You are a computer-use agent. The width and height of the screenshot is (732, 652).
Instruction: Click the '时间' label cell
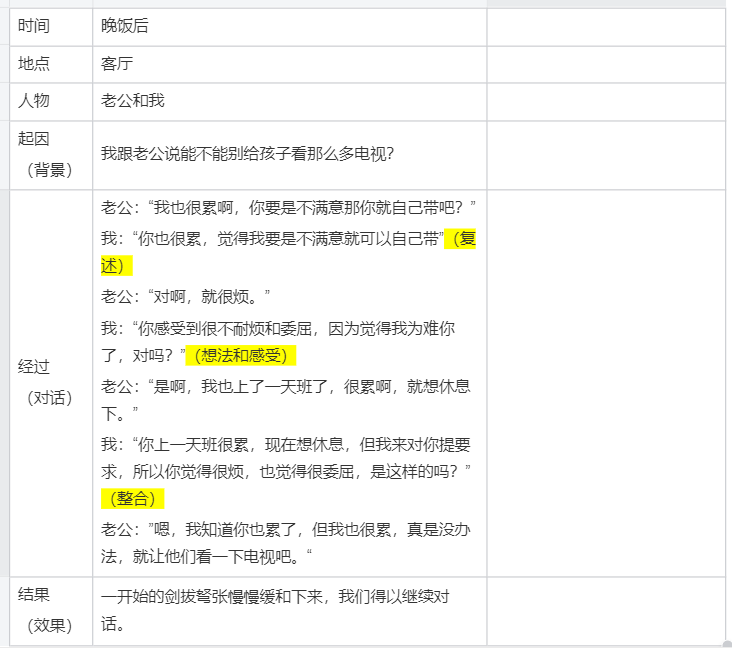pyautogui.click(x=51, y=27)
